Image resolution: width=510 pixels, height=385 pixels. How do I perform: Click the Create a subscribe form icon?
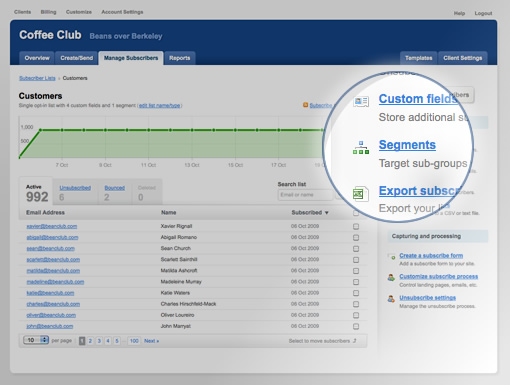pos(391,257)
